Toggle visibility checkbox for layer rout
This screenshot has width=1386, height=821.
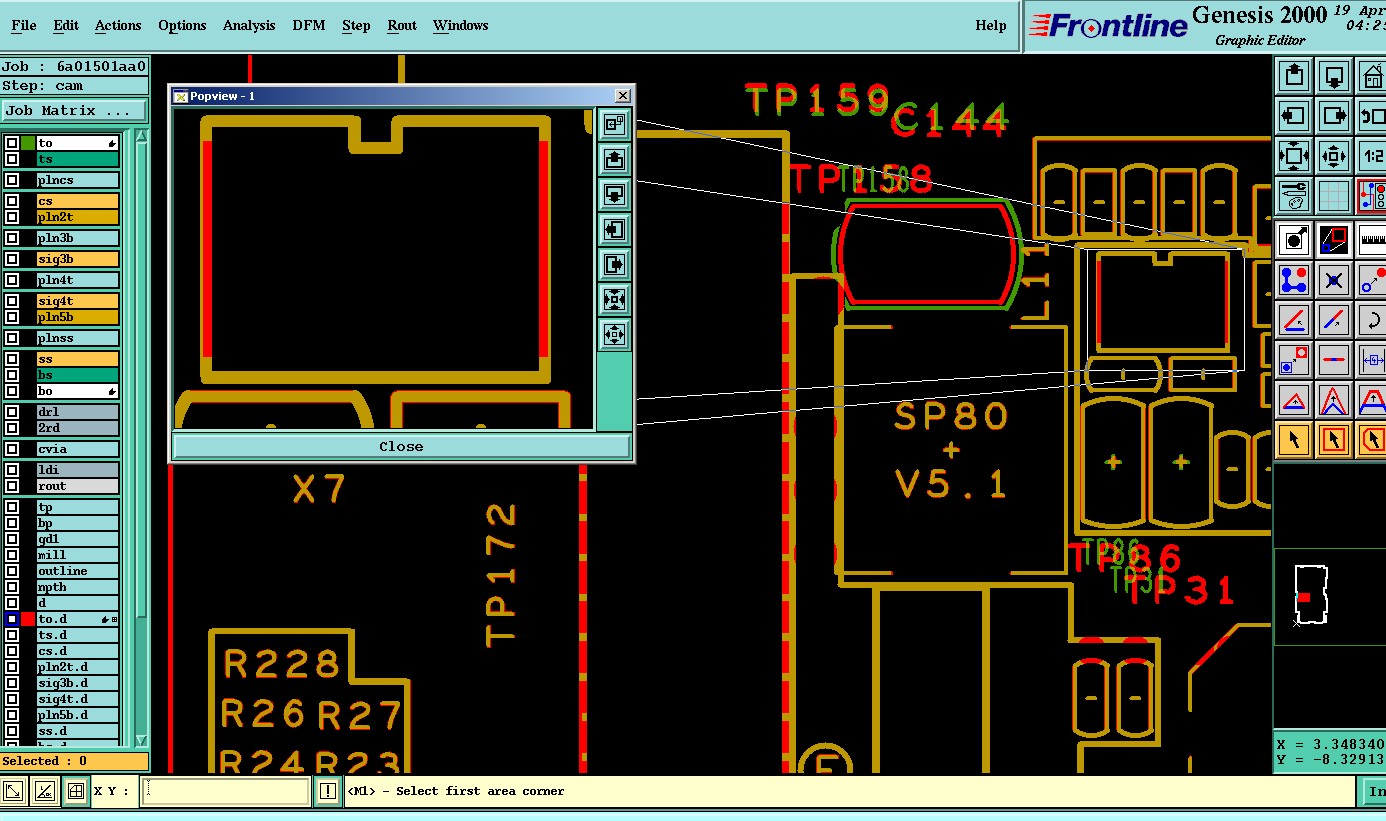point(12,486)
